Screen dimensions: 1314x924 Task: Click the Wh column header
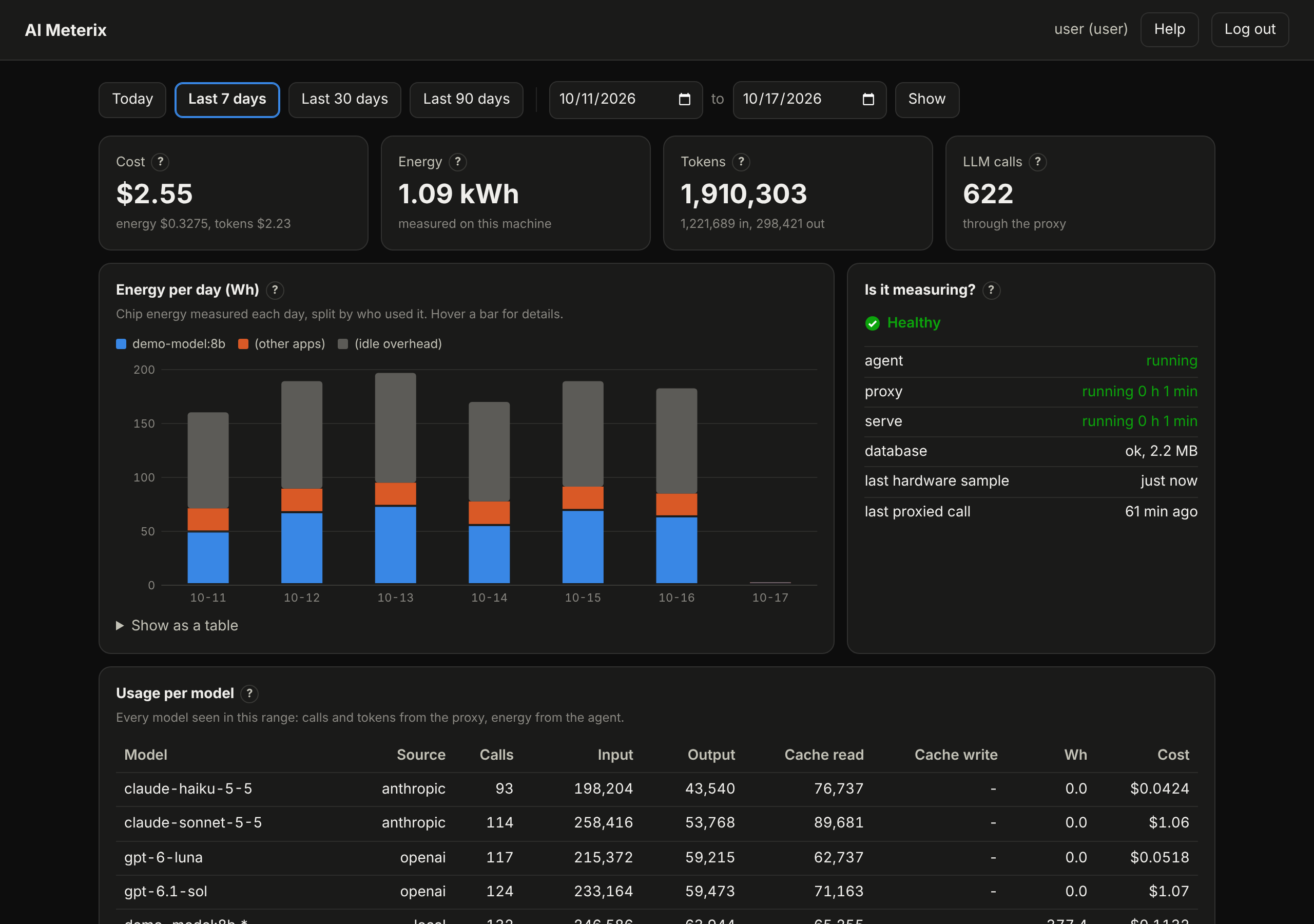tap(1075, 755)
